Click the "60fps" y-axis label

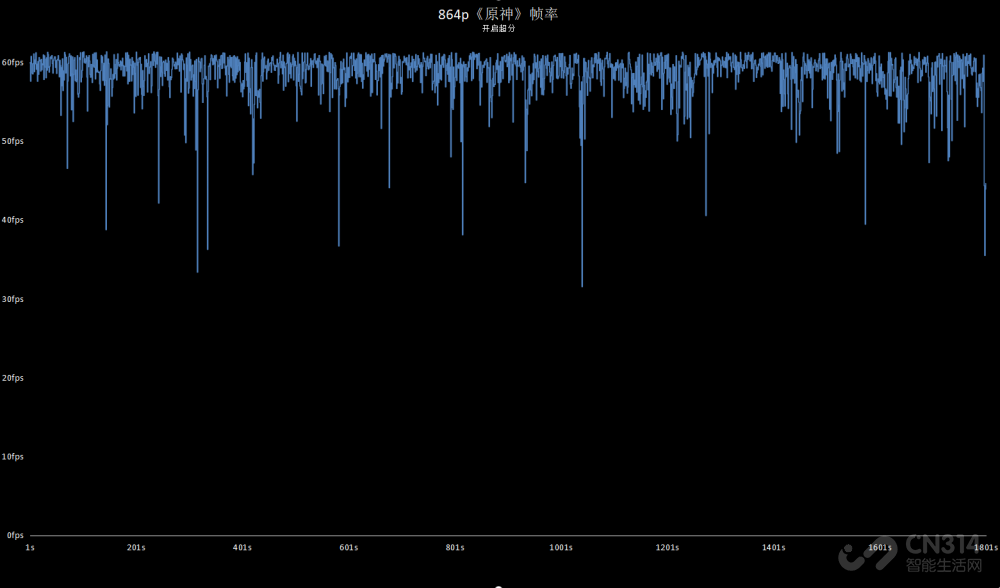(x=13, y=62)
